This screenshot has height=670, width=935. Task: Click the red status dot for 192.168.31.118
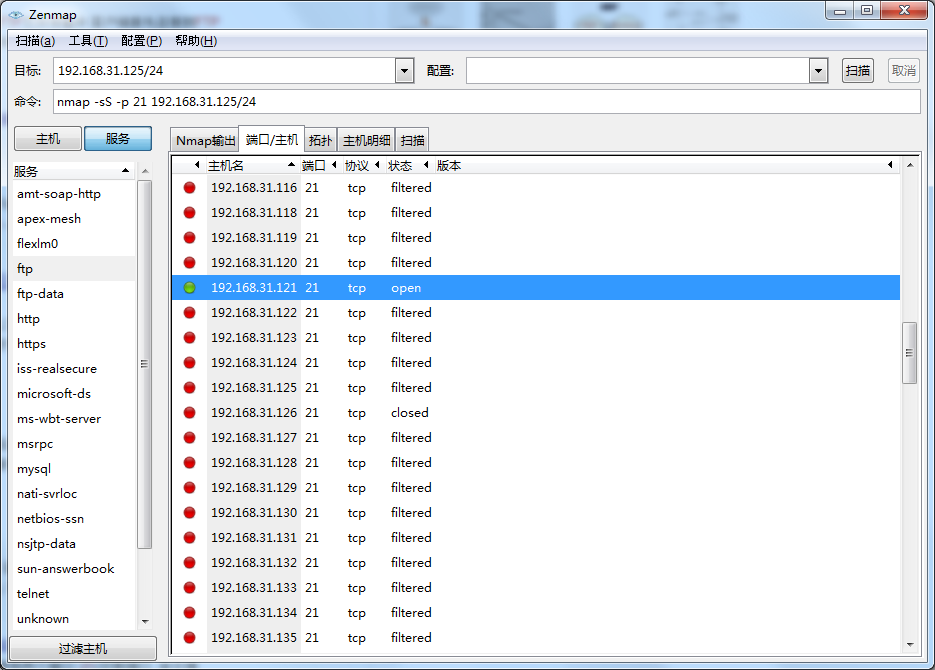click(190, 213)
